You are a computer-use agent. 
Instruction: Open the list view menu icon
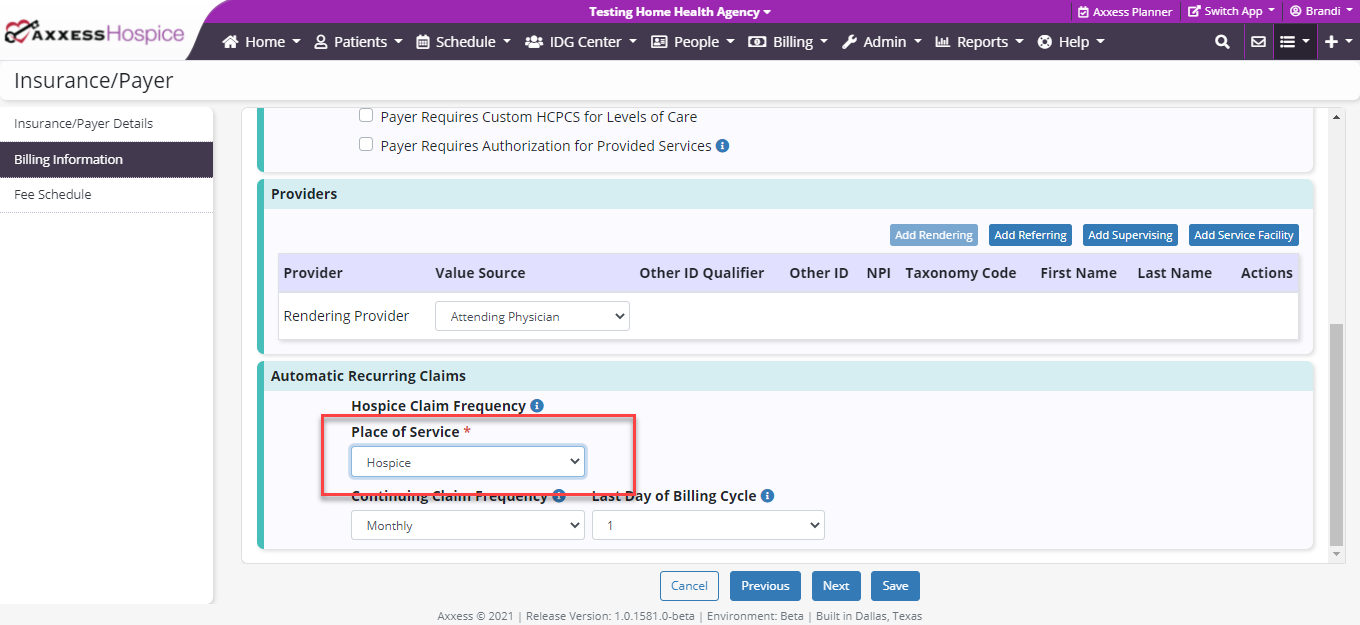coord(1293,42)
